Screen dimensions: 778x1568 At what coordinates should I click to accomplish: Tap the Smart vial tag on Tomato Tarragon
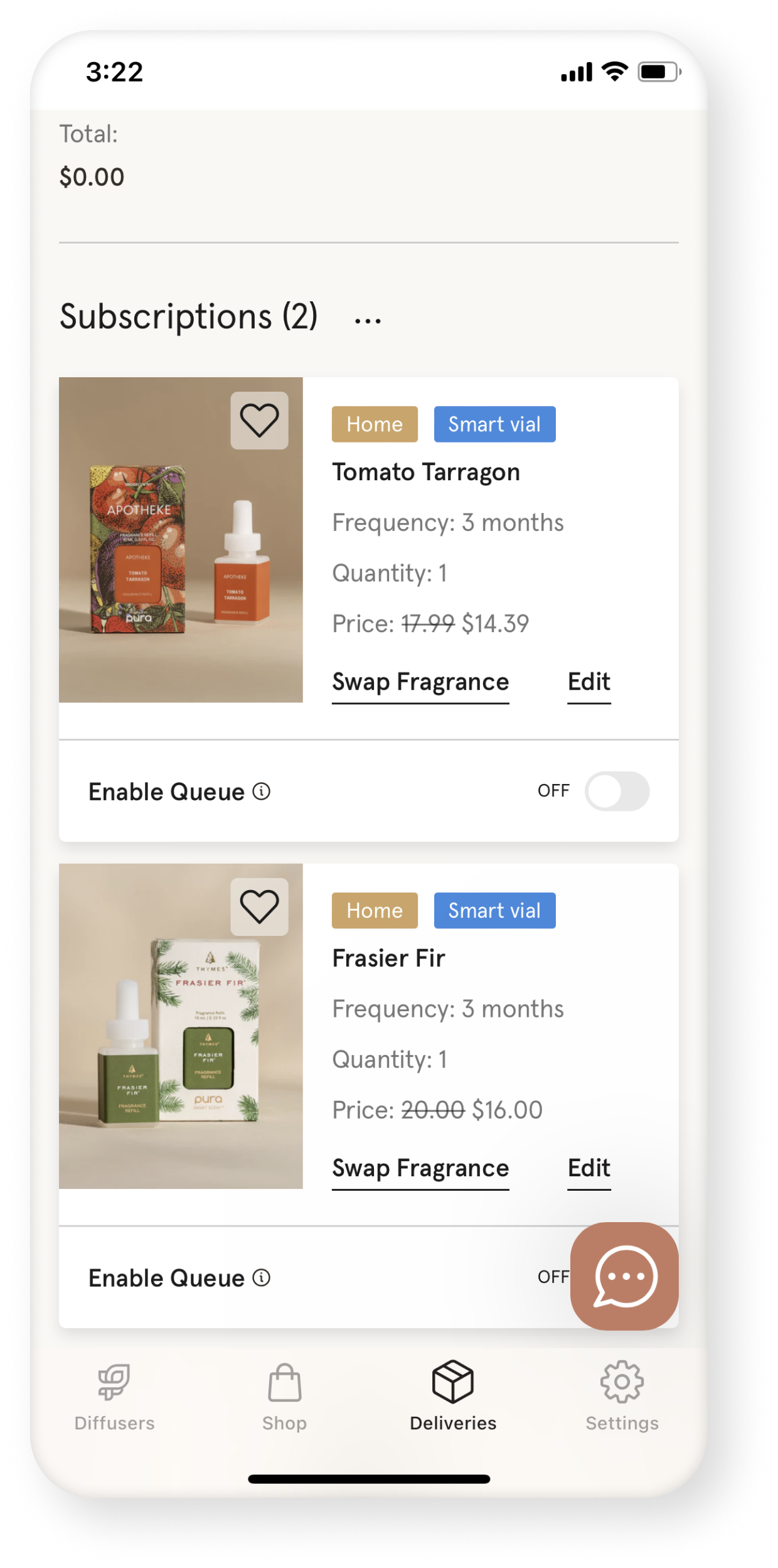495,424
